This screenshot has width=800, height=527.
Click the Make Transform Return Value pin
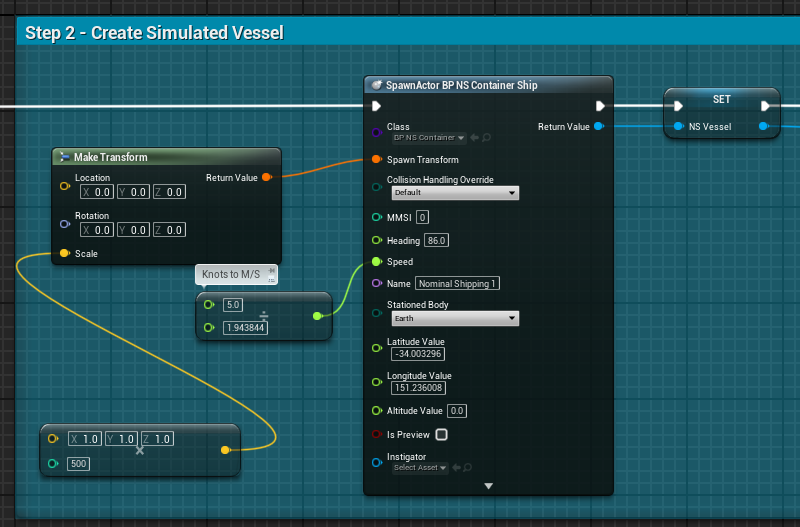(266, 178)
